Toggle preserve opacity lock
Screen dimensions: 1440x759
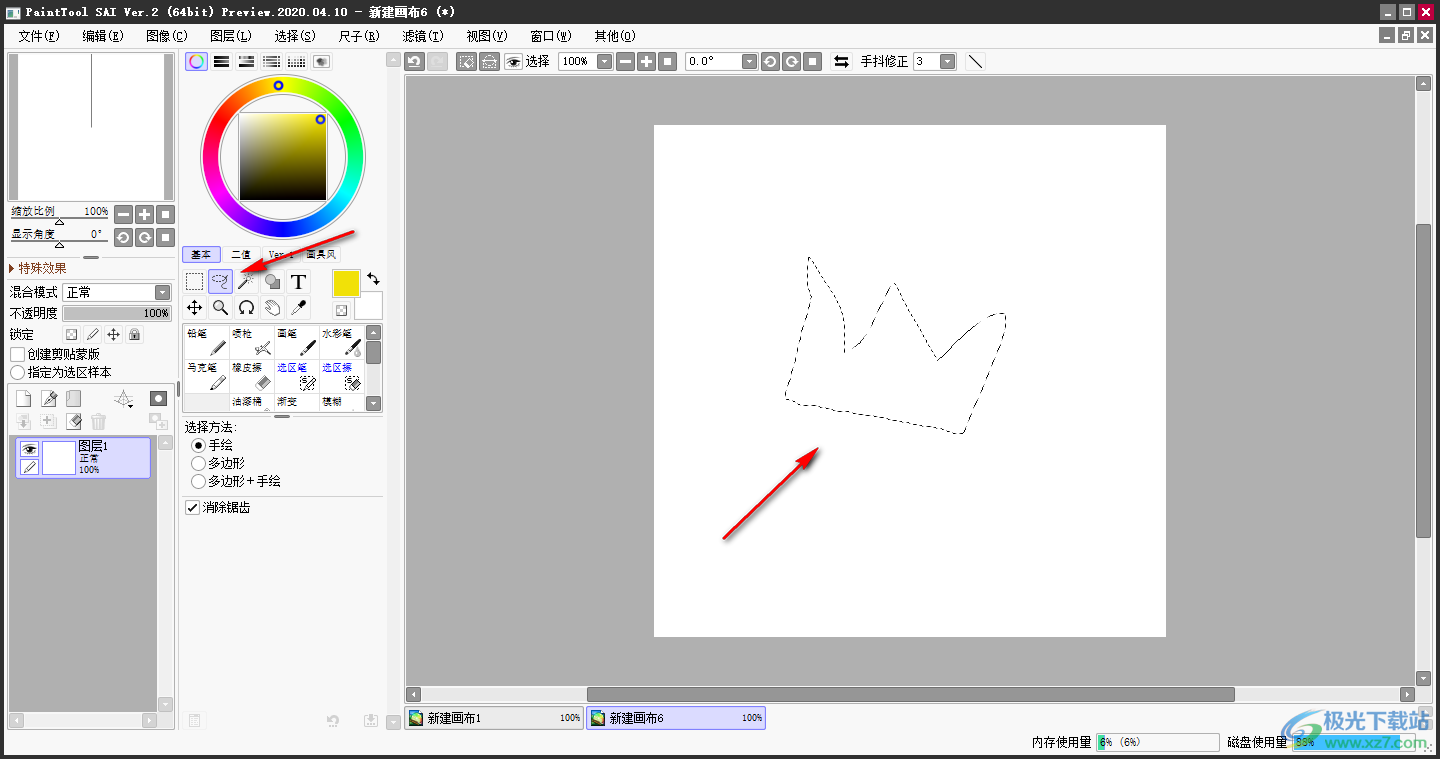coord(71,334)
